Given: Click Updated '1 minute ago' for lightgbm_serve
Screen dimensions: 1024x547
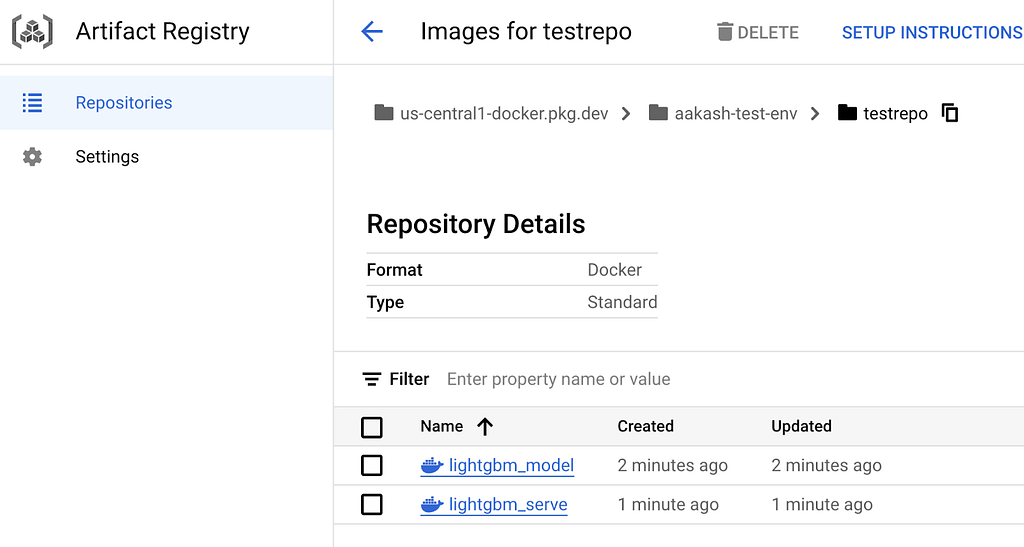Looking at the screenshot, I should (x=822, y=505).
